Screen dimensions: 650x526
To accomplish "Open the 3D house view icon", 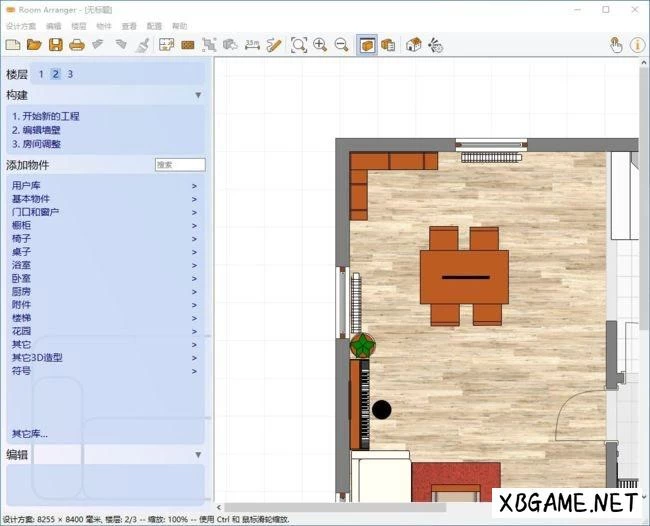I will (x=413, y=45).
